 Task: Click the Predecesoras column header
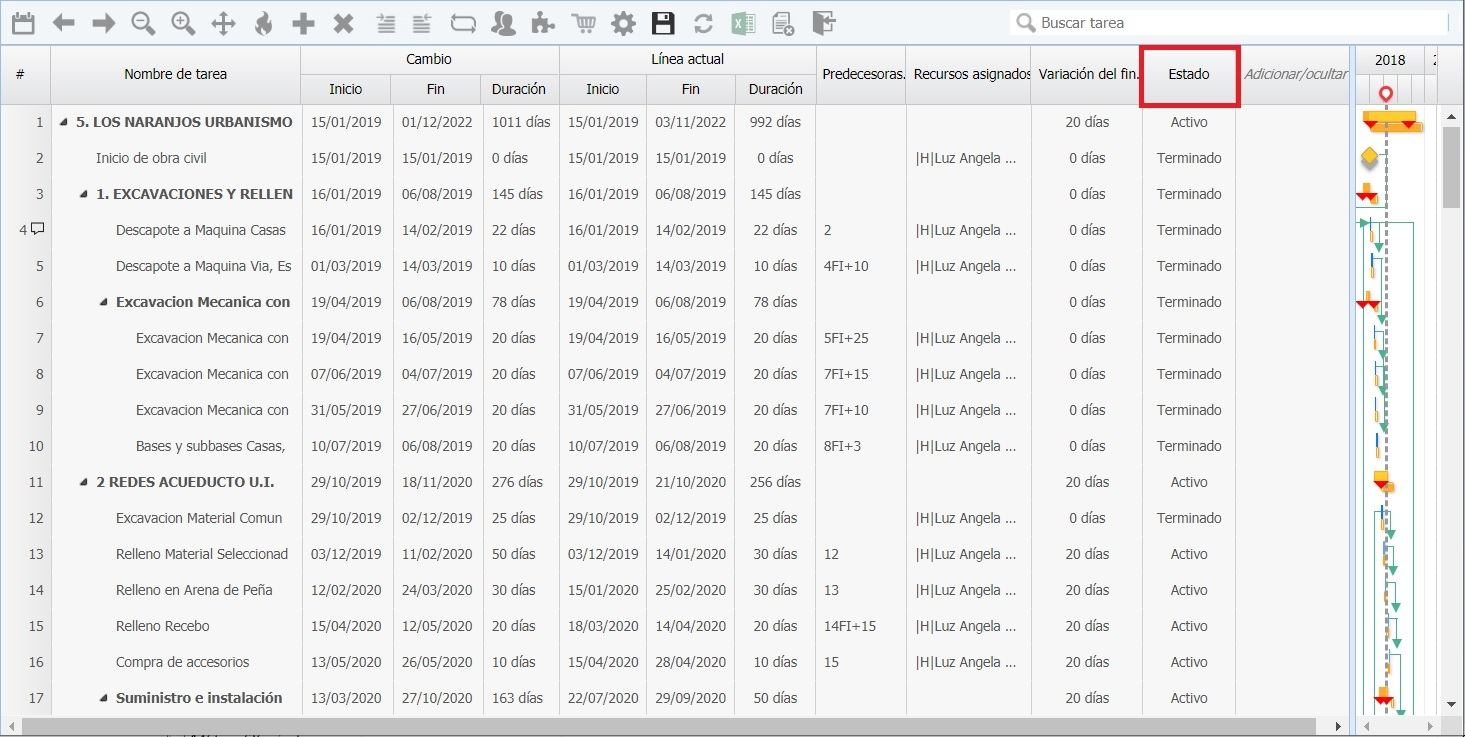tap(862, 74)
